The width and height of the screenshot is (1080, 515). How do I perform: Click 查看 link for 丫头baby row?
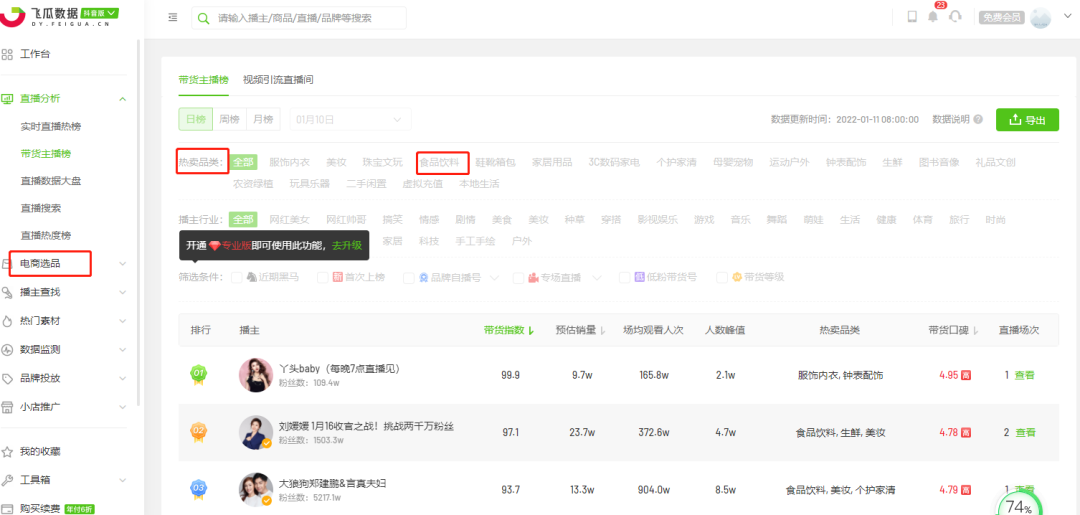1025,375
